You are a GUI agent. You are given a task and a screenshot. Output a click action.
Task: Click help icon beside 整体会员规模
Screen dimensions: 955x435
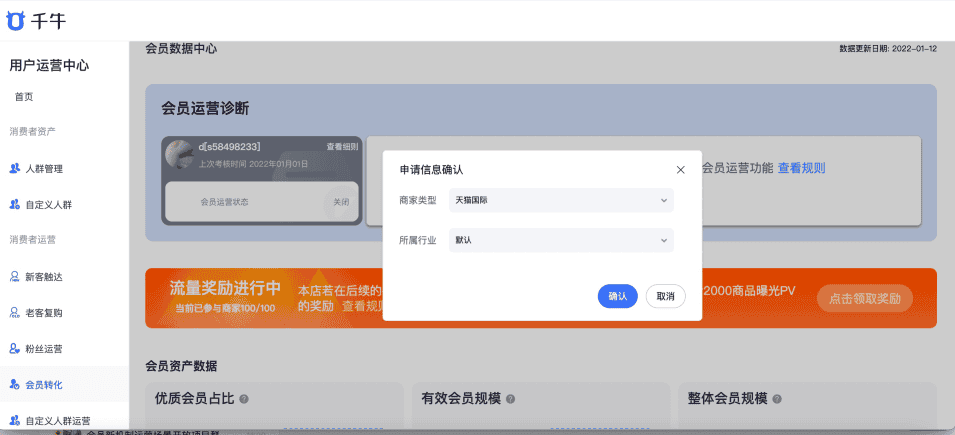[777, 399]
